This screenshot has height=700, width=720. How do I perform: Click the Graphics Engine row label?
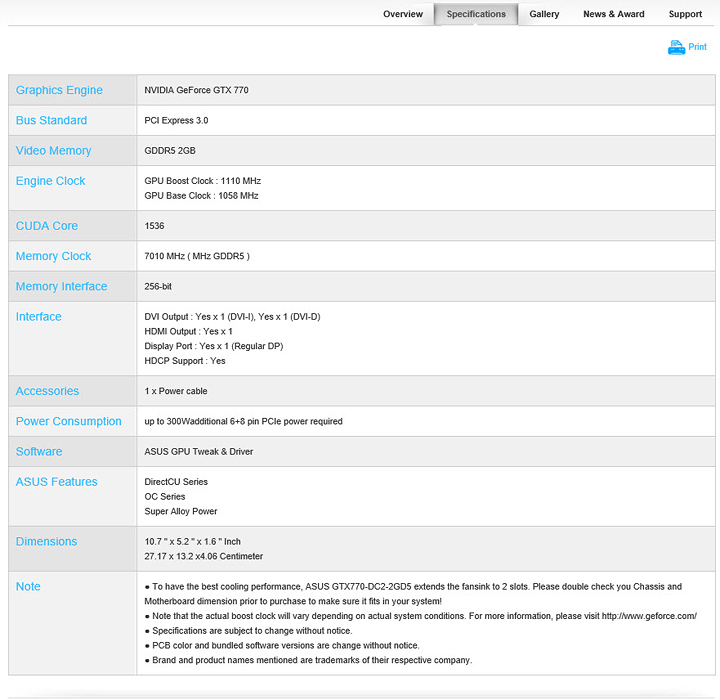coord(59,90)
